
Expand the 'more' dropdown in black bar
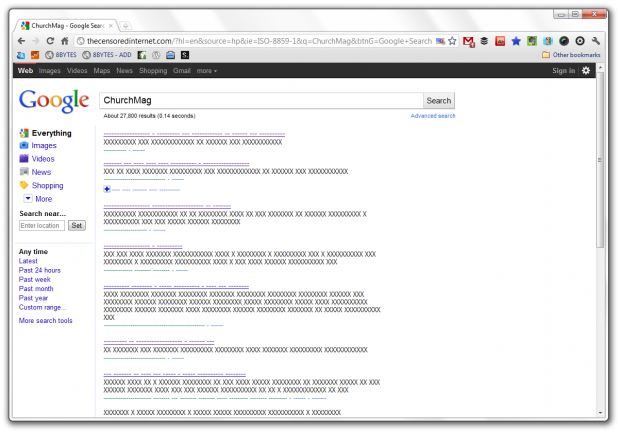tap(206, 71)
